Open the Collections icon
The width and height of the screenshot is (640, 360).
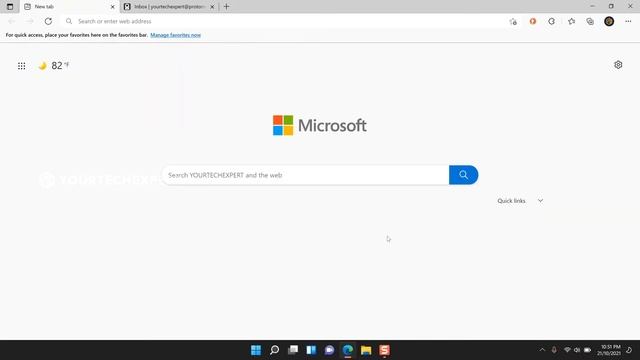point(590,21)
